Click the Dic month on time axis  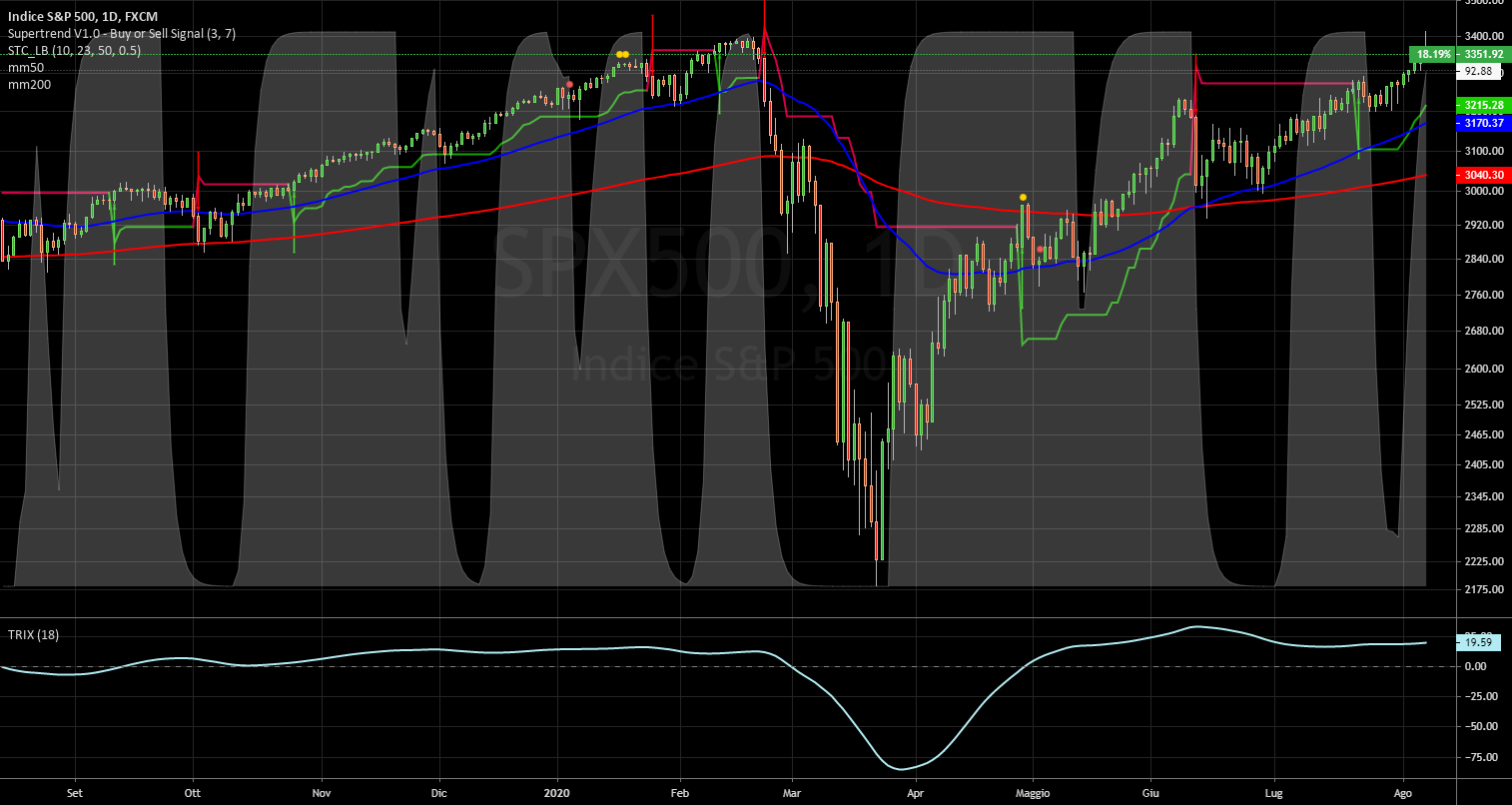click(x=438, y=794)
